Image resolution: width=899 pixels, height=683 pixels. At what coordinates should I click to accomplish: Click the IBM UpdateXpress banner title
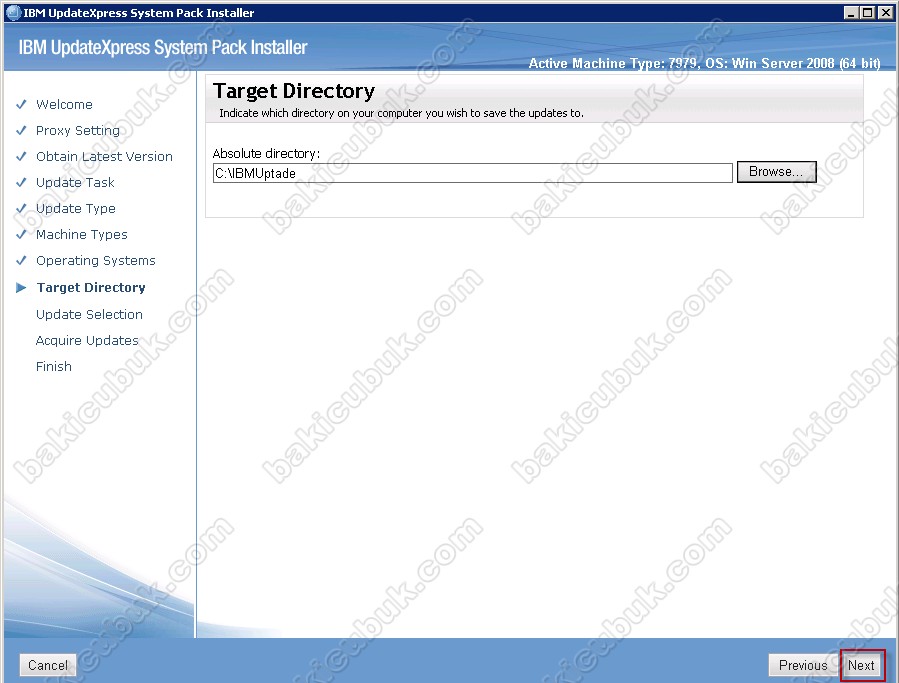point(163,47)
